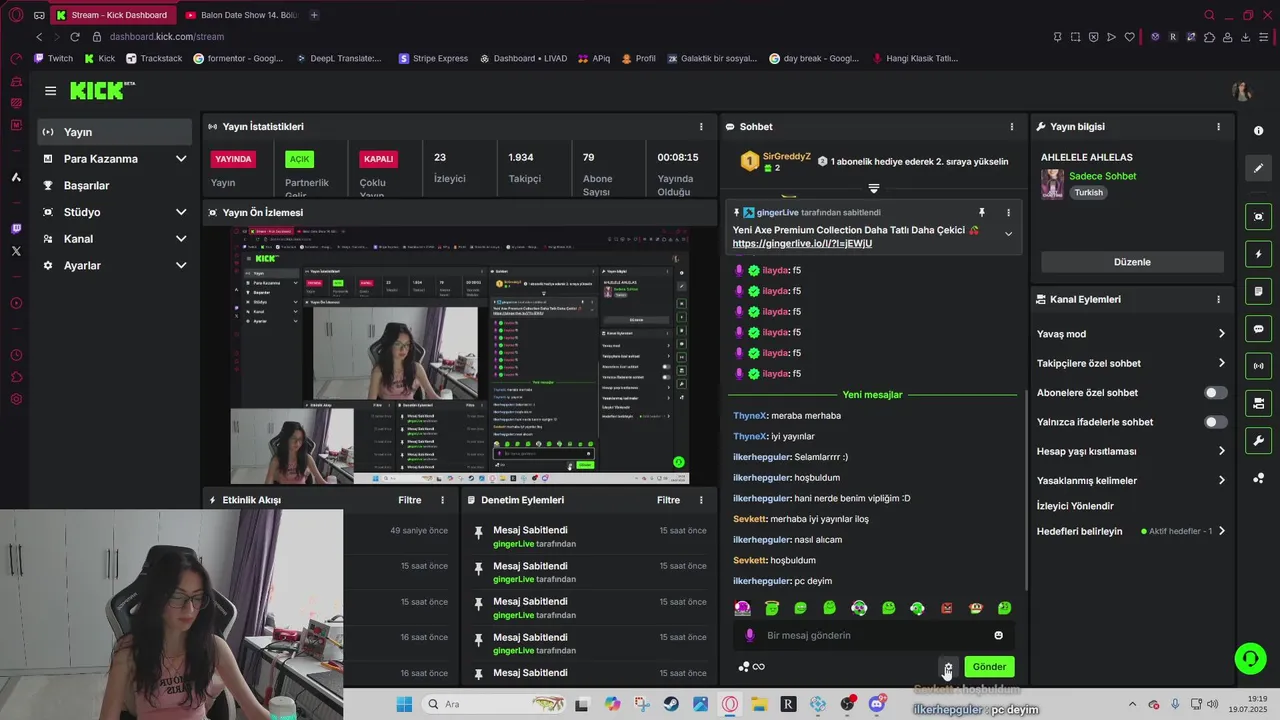Click the lightning bolt widget icon
This screenshot has height=720, width=1280.
click(x=1258, y=254)
